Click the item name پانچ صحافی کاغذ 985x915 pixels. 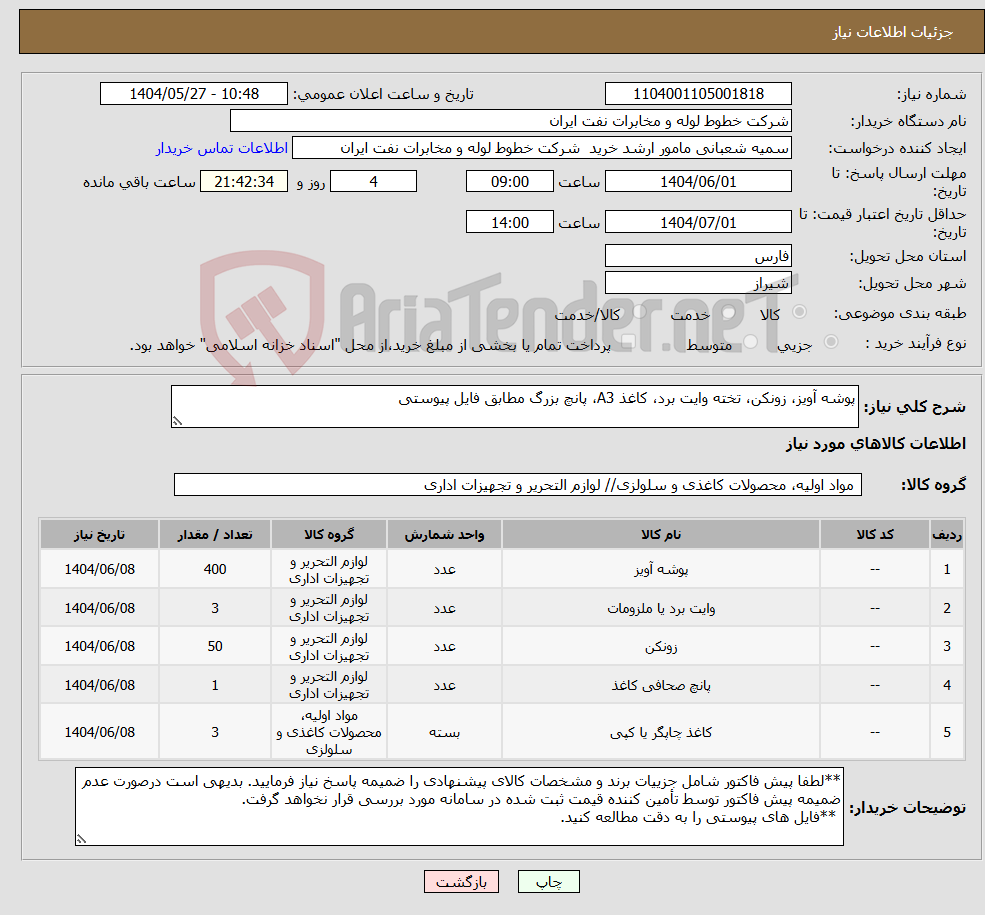tap(661, 685)
